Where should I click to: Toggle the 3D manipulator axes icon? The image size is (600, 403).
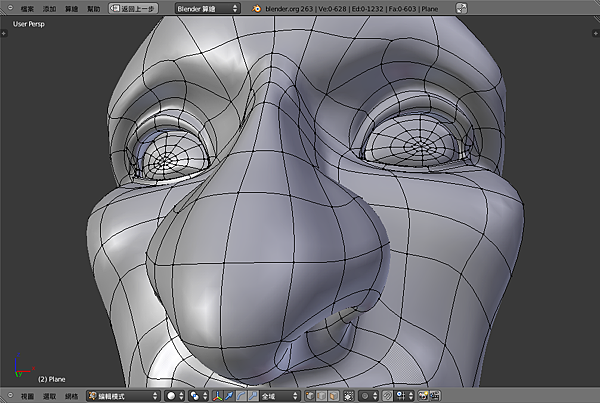click(x=220, y=396)
